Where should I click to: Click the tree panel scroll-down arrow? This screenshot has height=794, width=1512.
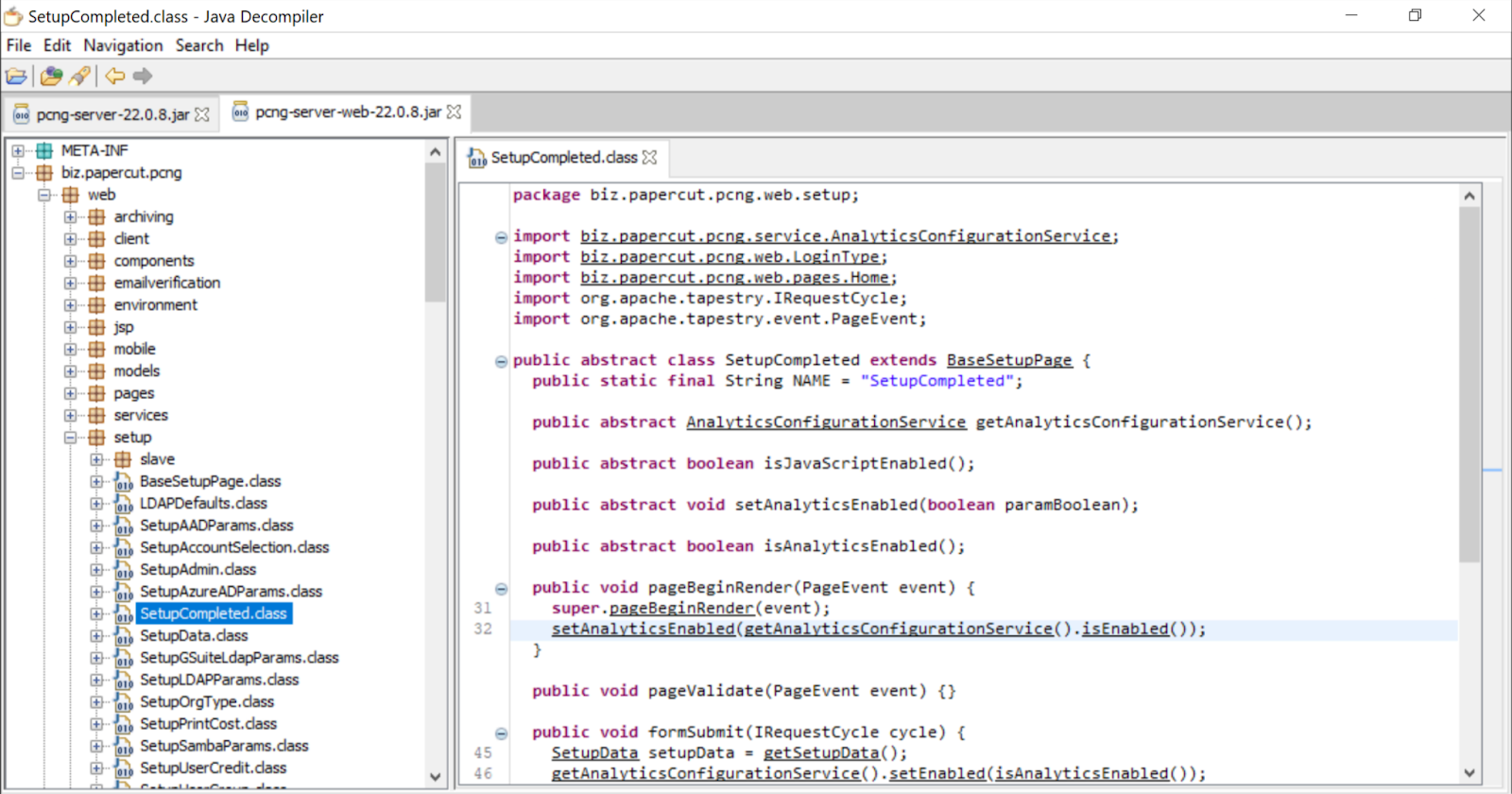coord(435,777)
